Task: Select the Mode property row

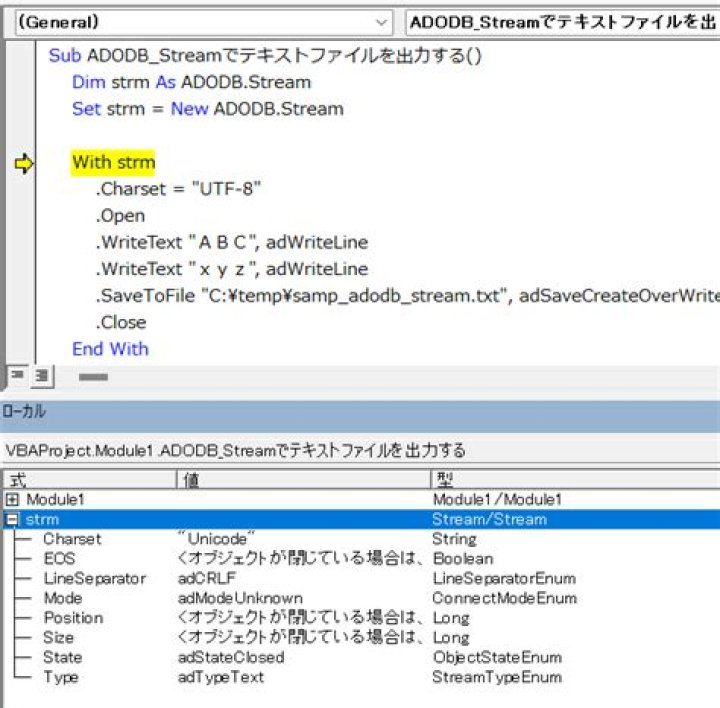Action: click(361, 598)
